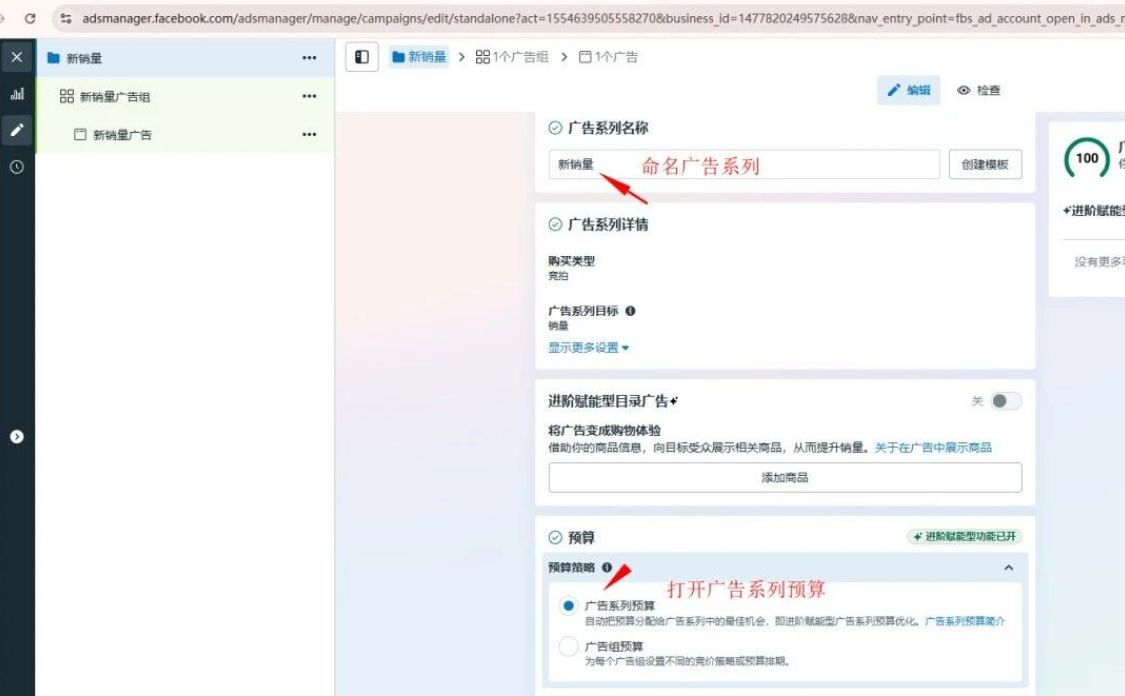Toggle 进阶赋能型目录广告 switch
This screenshot has height=696, width=1125.
pyautogui.click(x=1004, y=401)
